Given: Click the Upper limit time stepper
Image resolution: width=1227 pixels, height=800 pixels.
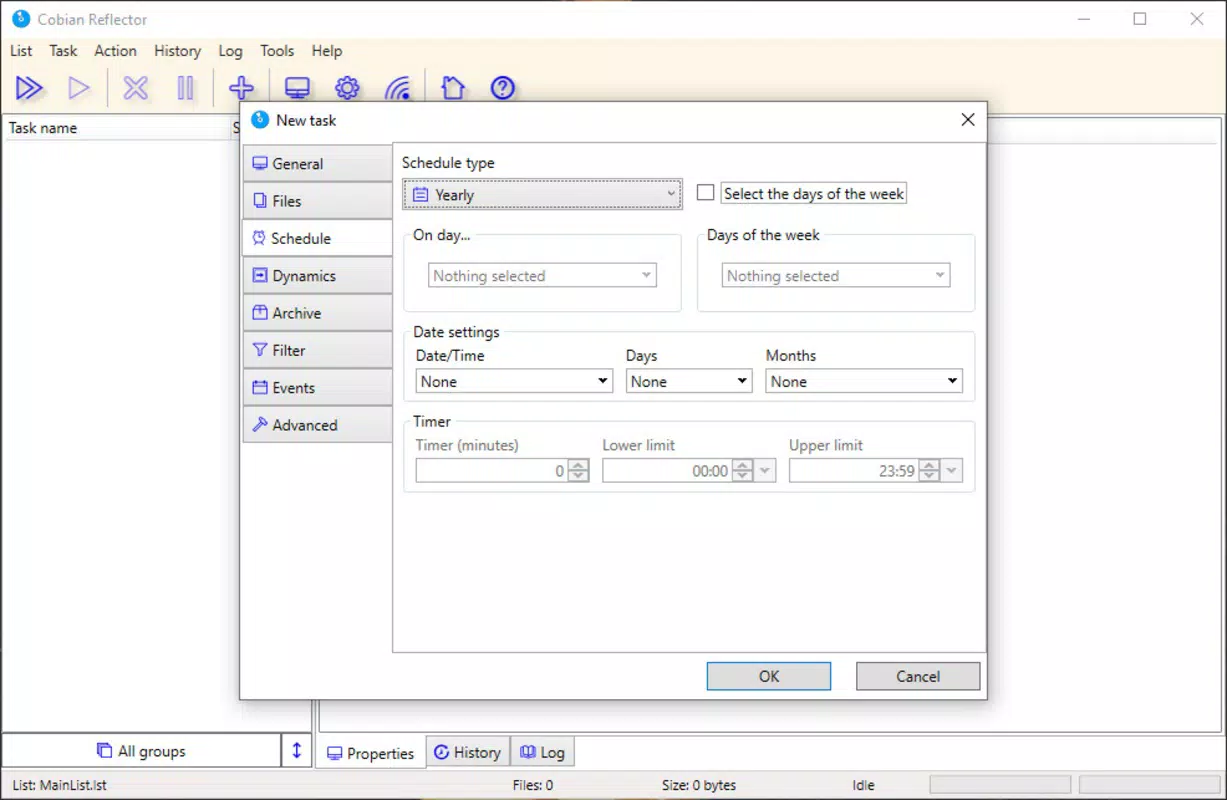Looking at the screenshot, I should point(929,471).
